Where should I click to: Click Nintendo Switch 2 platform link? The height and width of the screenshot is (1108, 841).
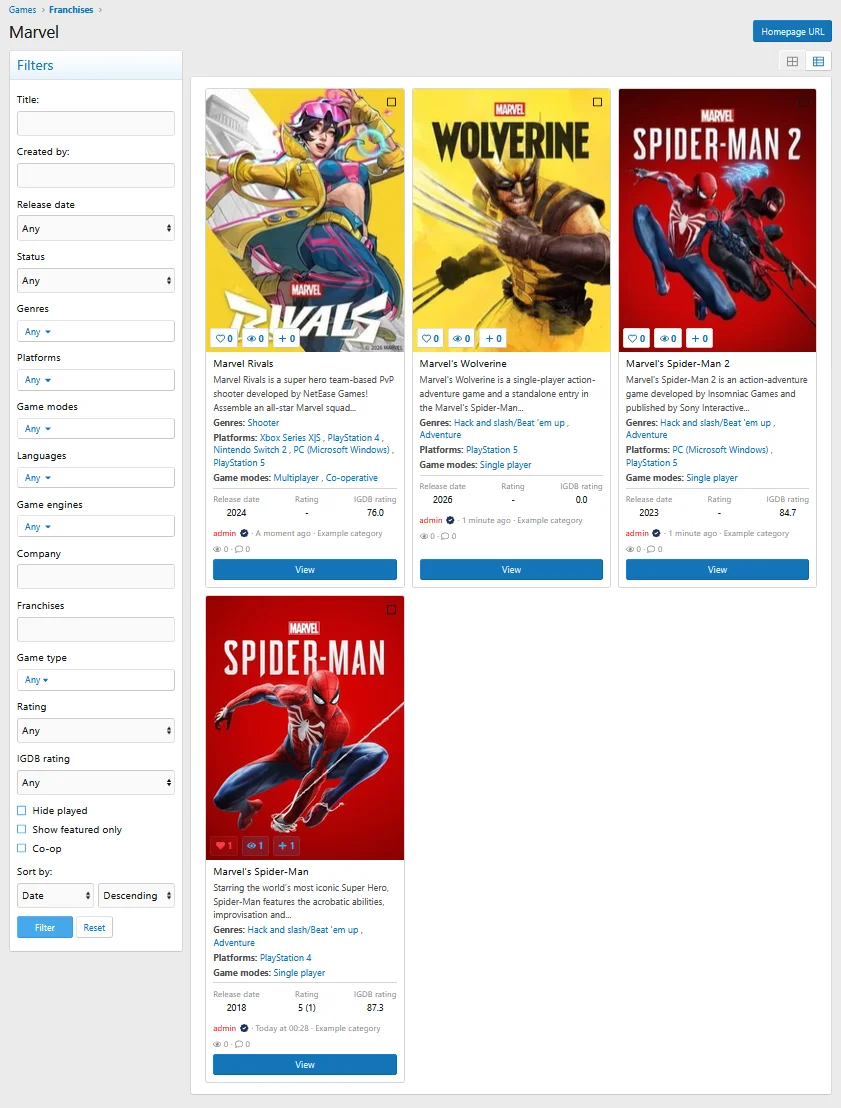[250, 450]
